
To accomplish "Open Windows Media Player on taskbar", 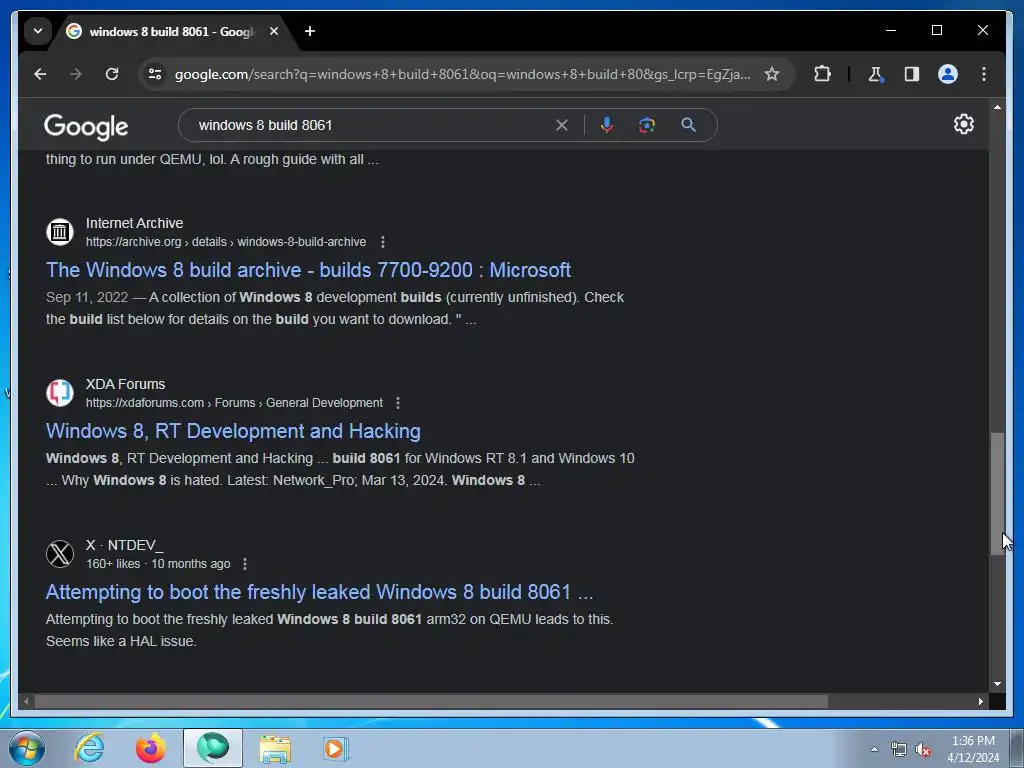I will [x=336, y=748].
